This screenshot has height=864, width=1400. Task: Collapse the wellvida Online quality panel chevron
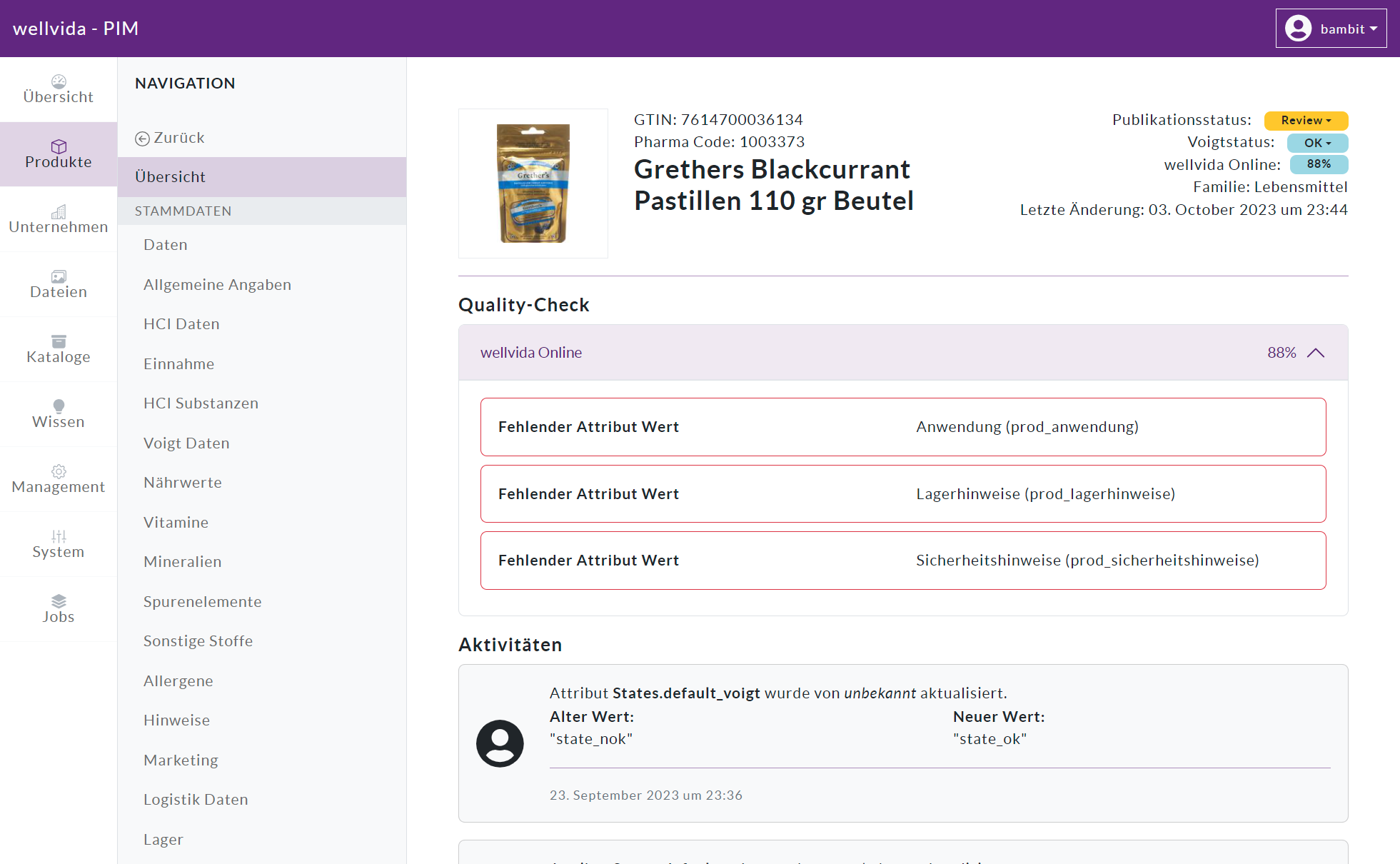(1315, 353)
